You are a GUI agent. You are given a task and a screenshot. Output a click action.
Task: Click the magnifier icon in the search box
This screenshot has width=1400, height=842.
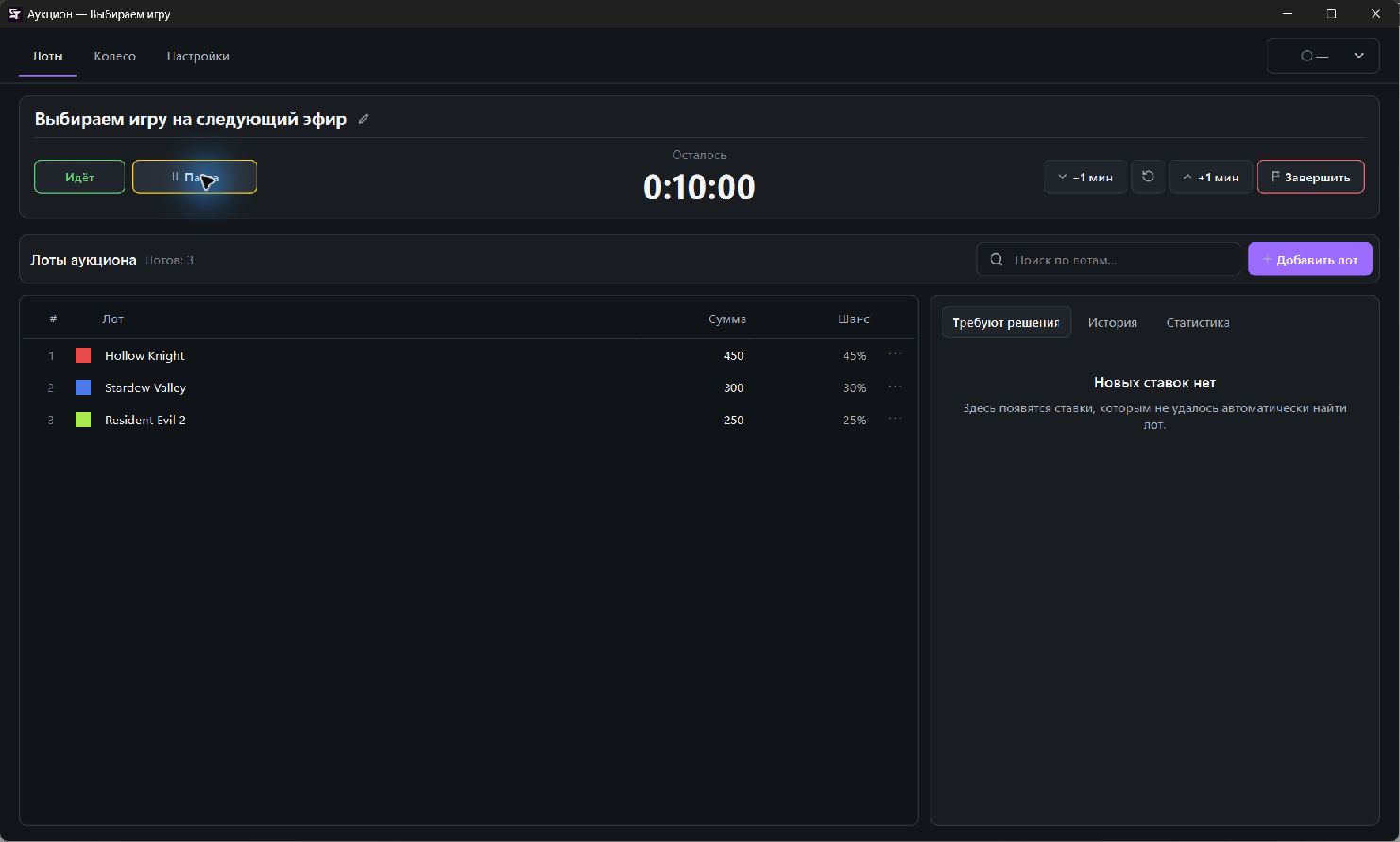click(996, 259)
